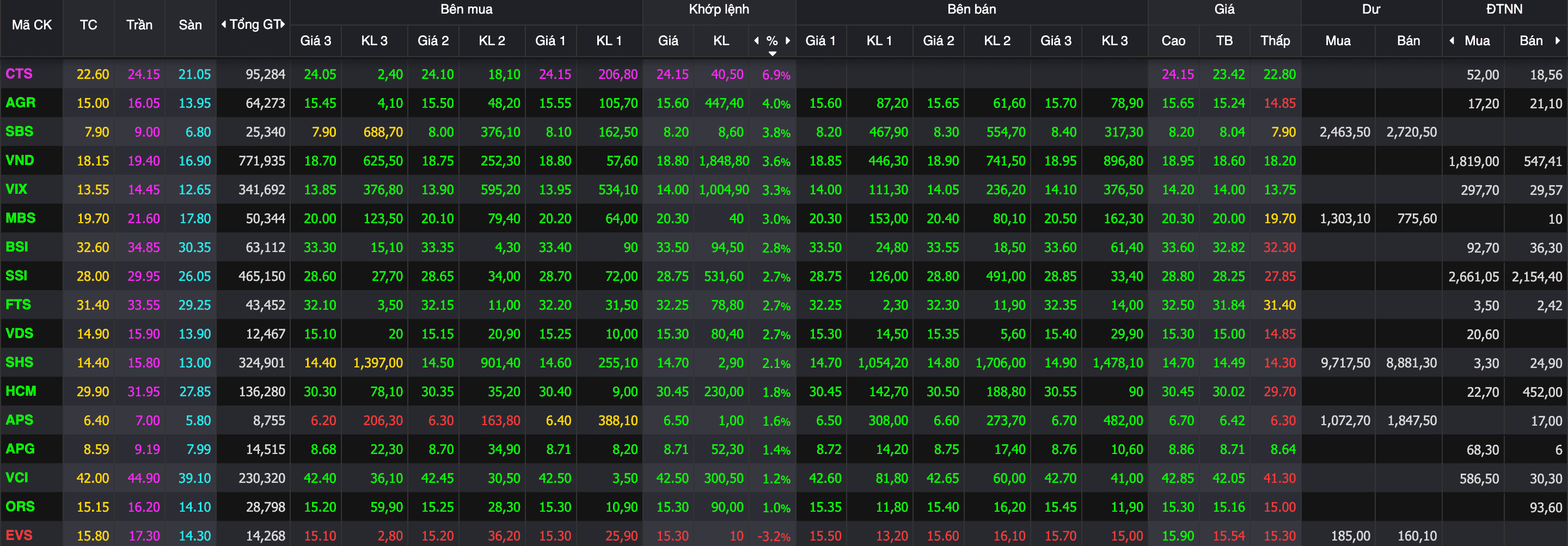Open the APG stock symbol

[20, 449]
